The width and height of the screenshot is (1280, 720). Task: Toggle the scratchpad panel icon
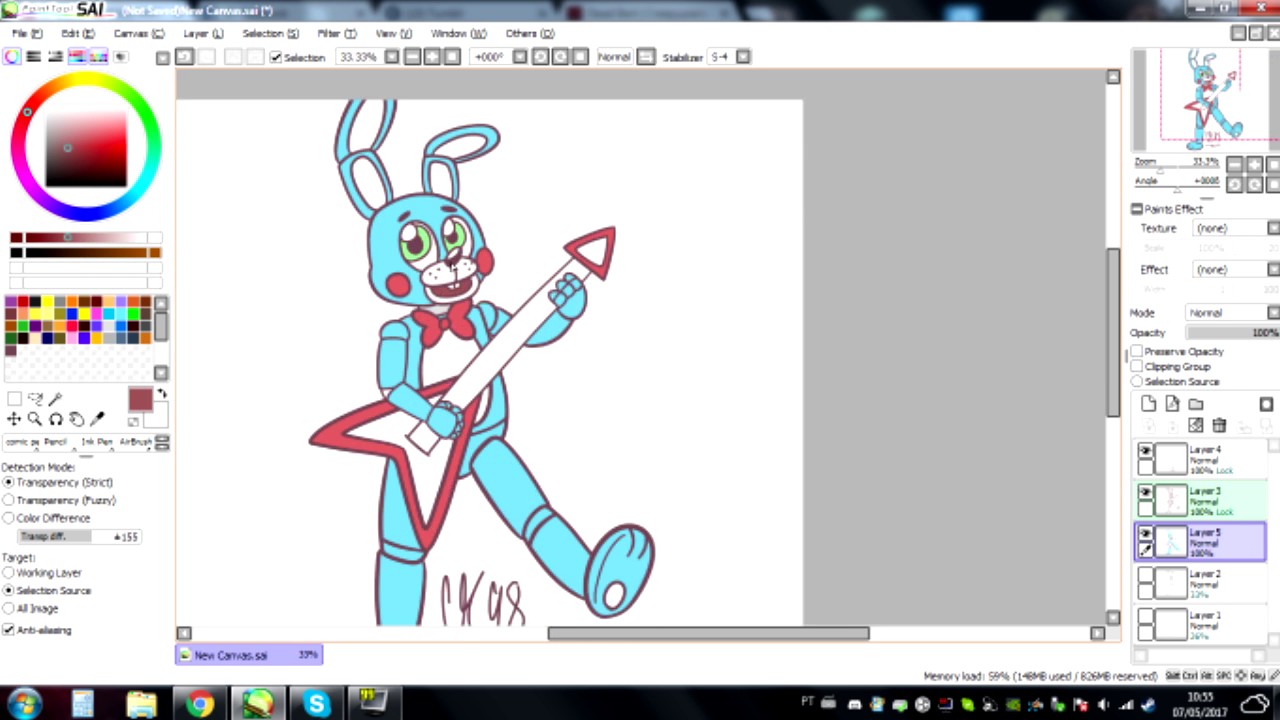120,57
